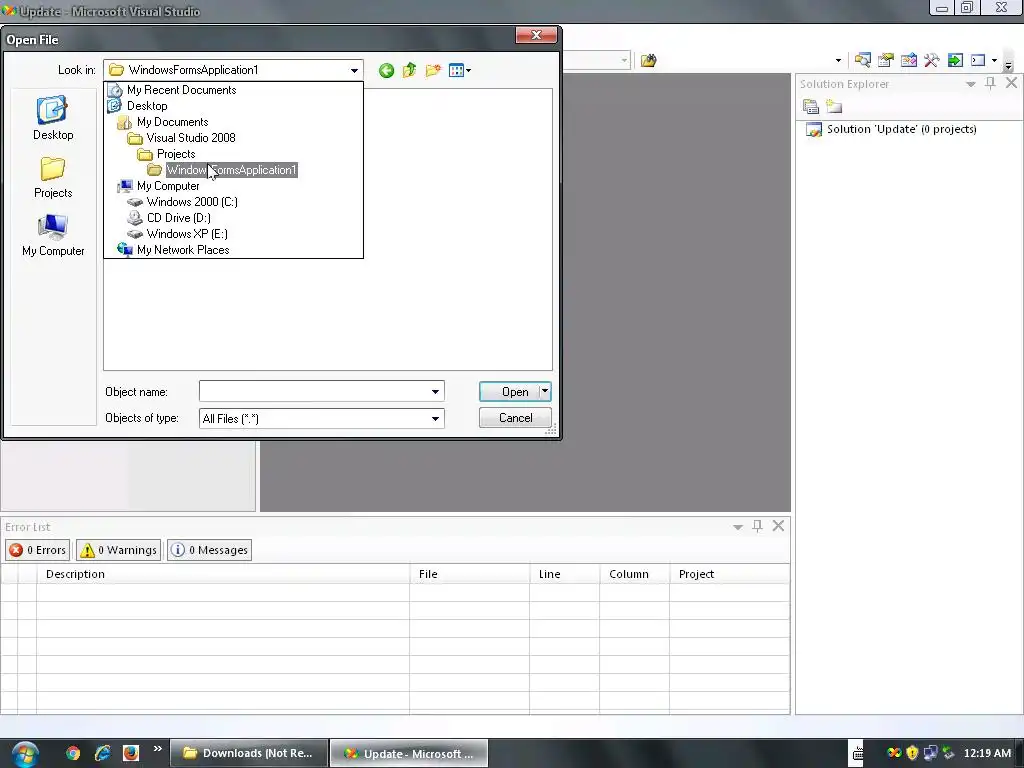Toggle the 0 Warnings filter
The height and width of the screenshot is (768, 1024).
[x=118, y=550]
